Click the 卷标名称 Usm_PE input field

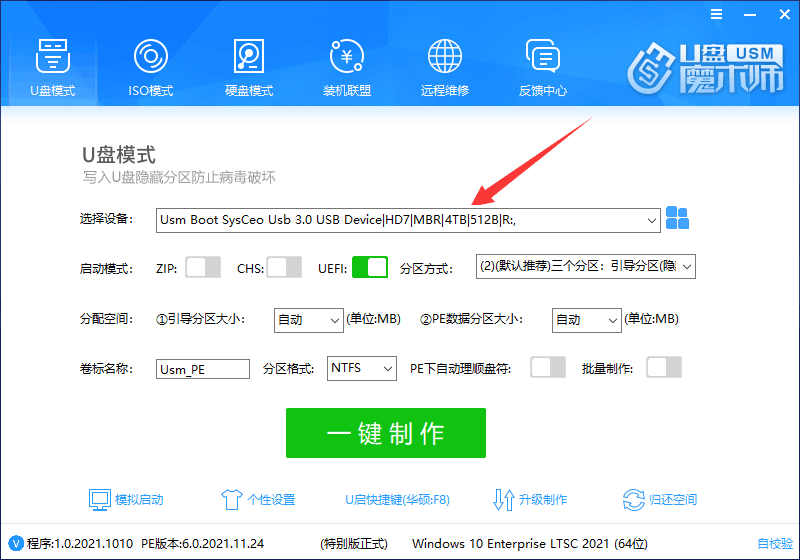point(203,369)
